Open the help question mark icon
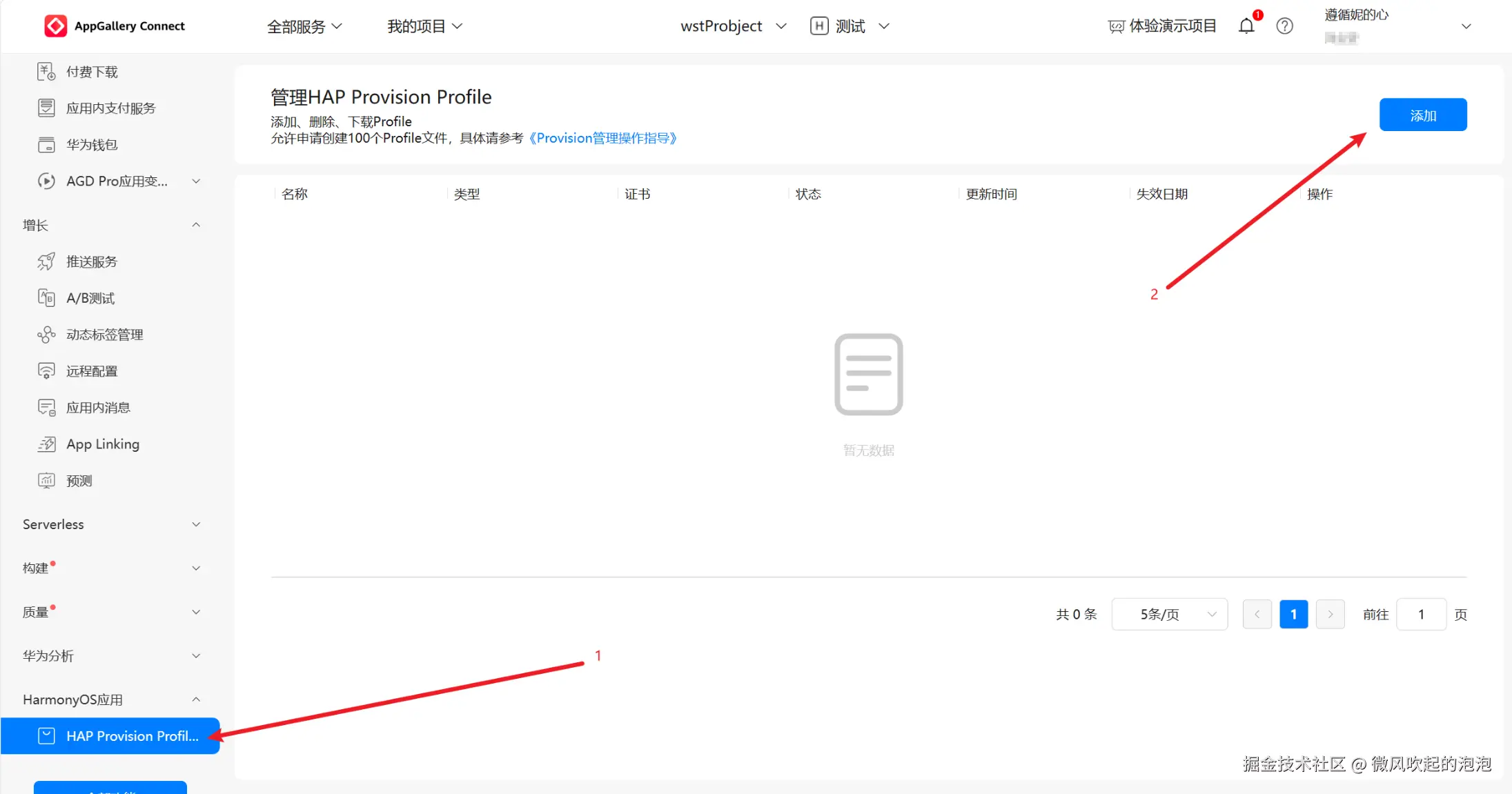Viewport: 1512px width, 794px height. [x=1284, y=26]
